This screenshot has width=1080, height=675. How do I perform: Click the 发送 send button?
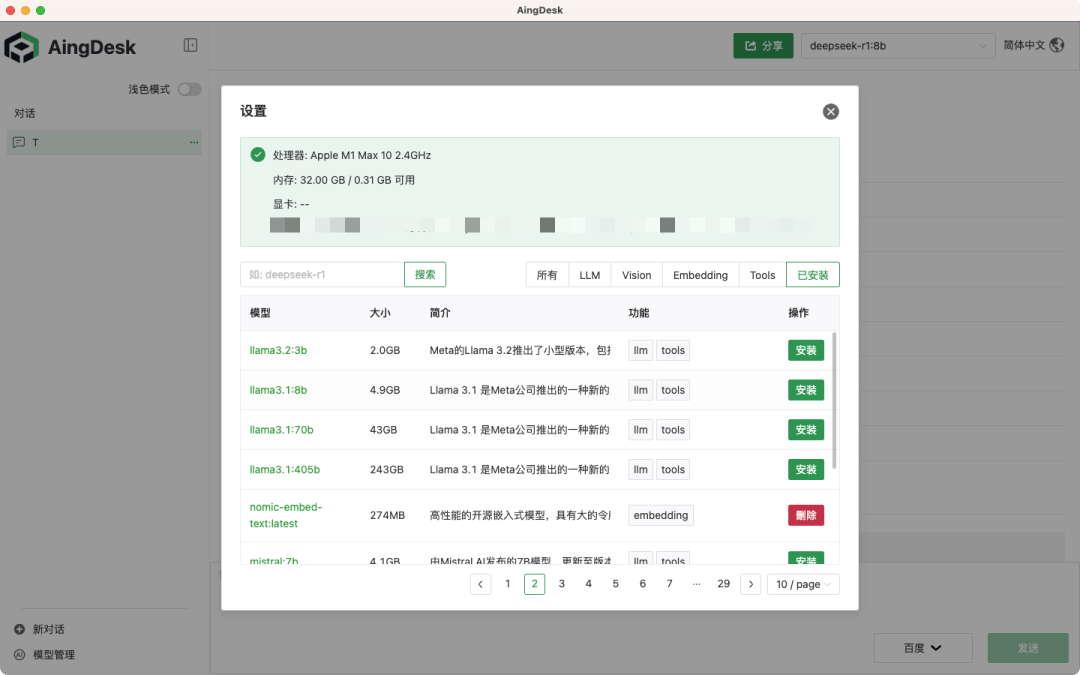tap(1028, 648)
